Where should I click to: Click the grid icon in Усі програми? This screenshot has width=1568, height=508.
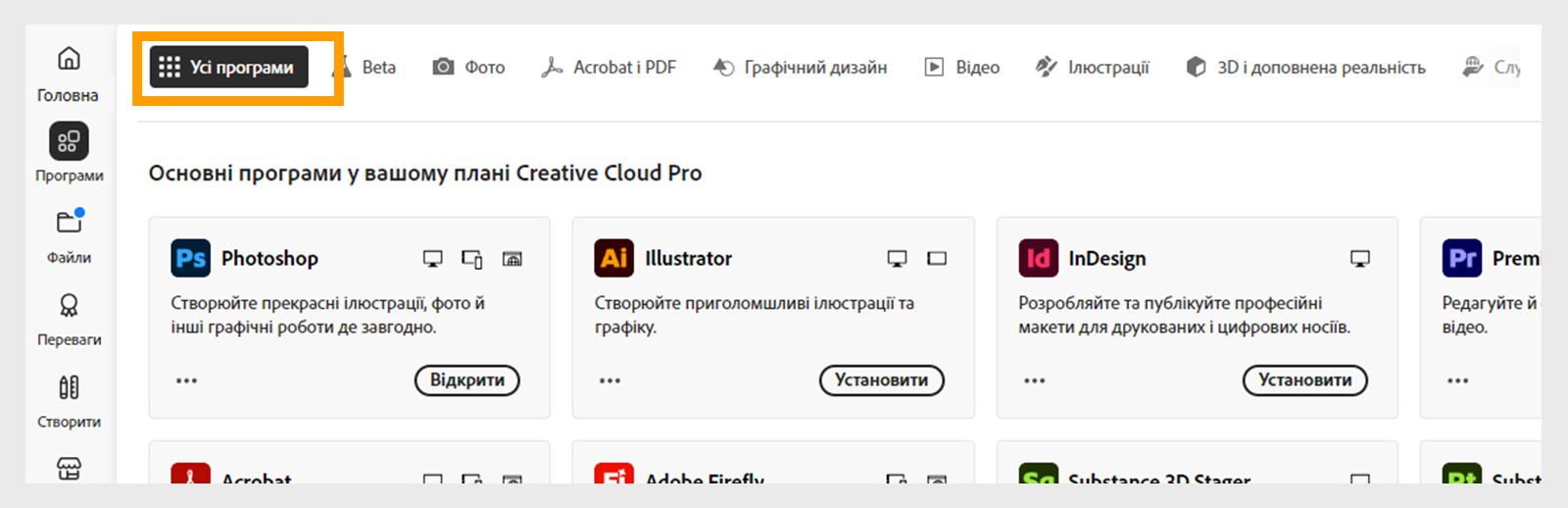point(169,67)
